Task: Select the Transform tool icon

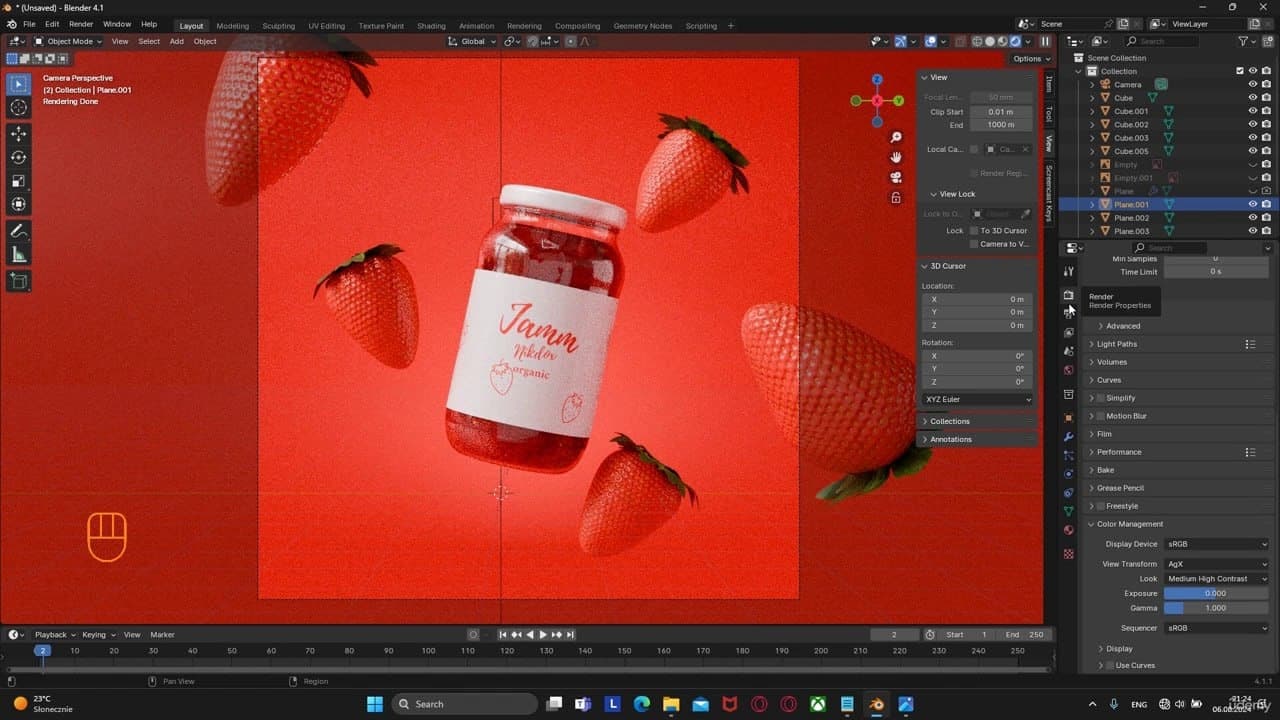Action: [x=18, y=205]
